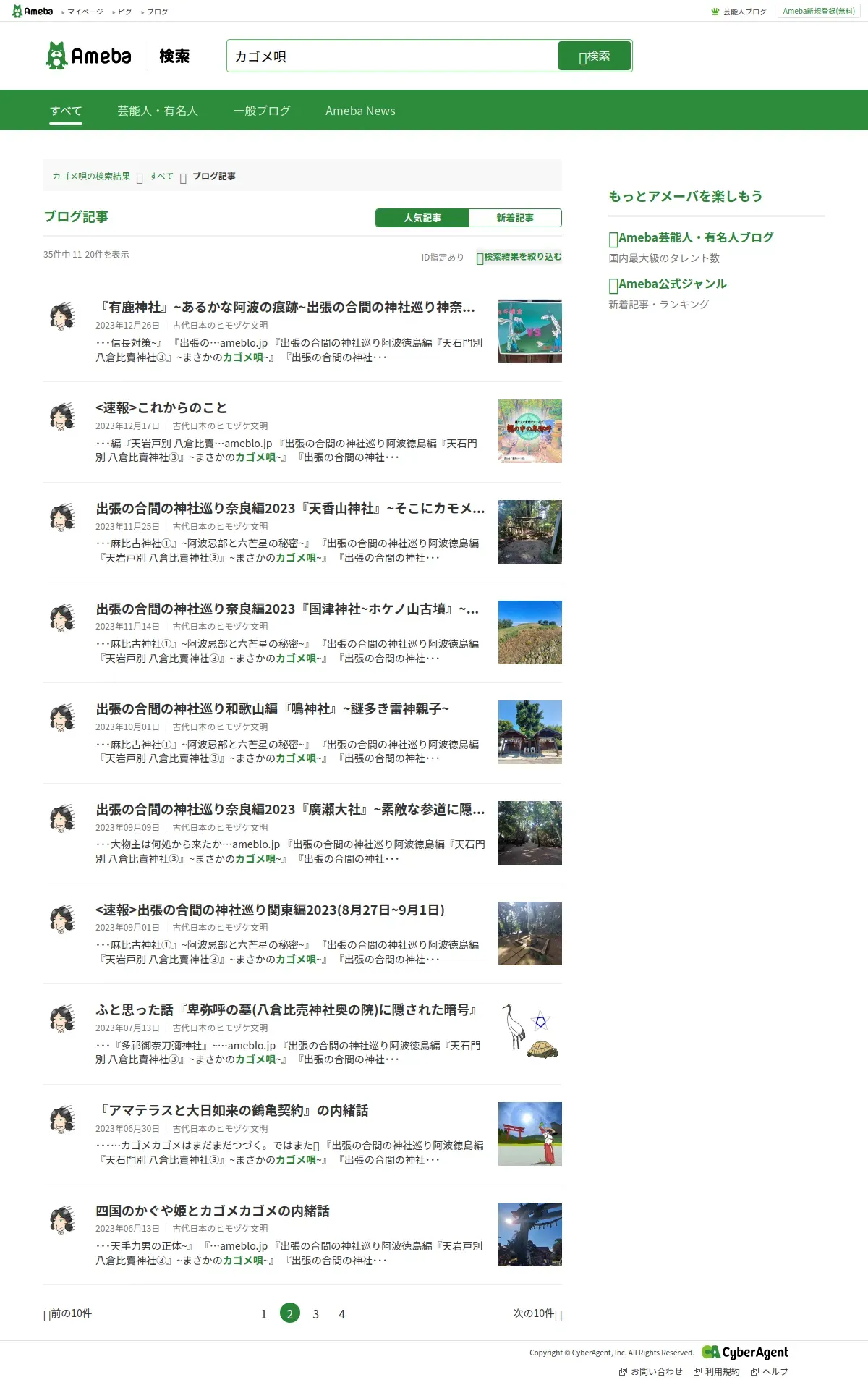Open the Ameba News tab
868x1380 pixels.
click(x=360, y=111)
